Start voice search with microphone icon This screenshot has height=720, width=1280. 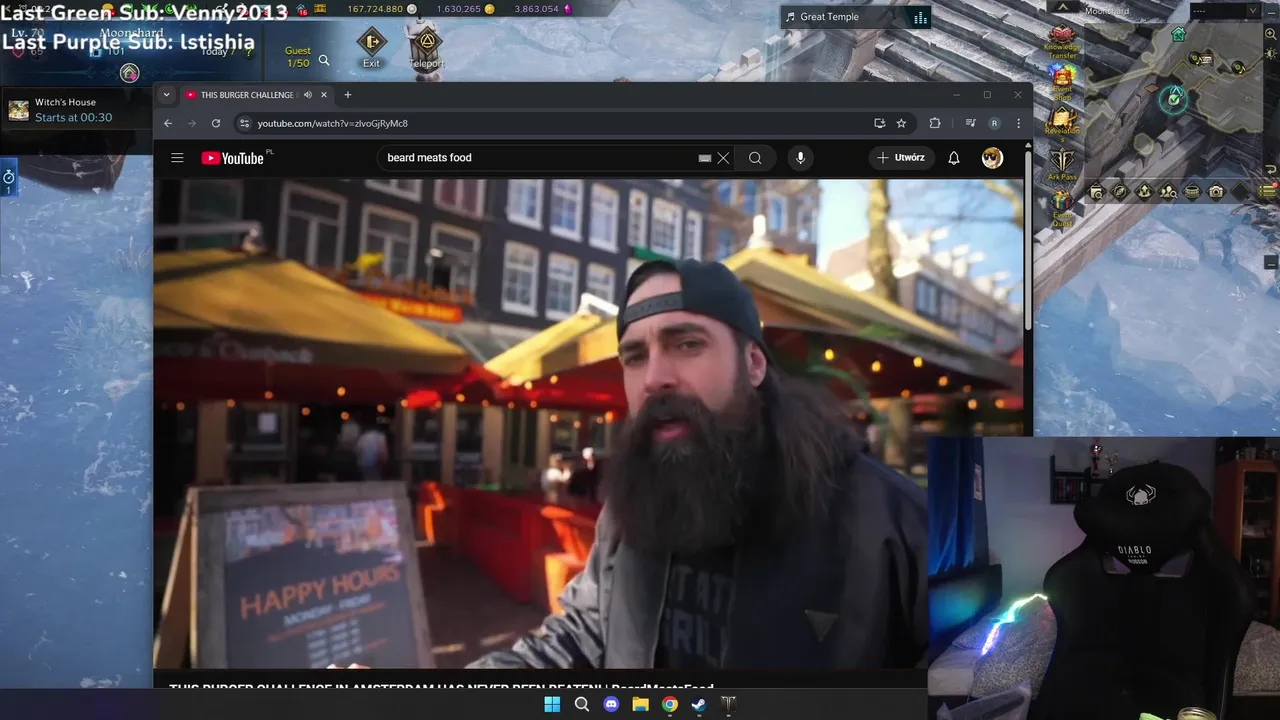[800, 158]
